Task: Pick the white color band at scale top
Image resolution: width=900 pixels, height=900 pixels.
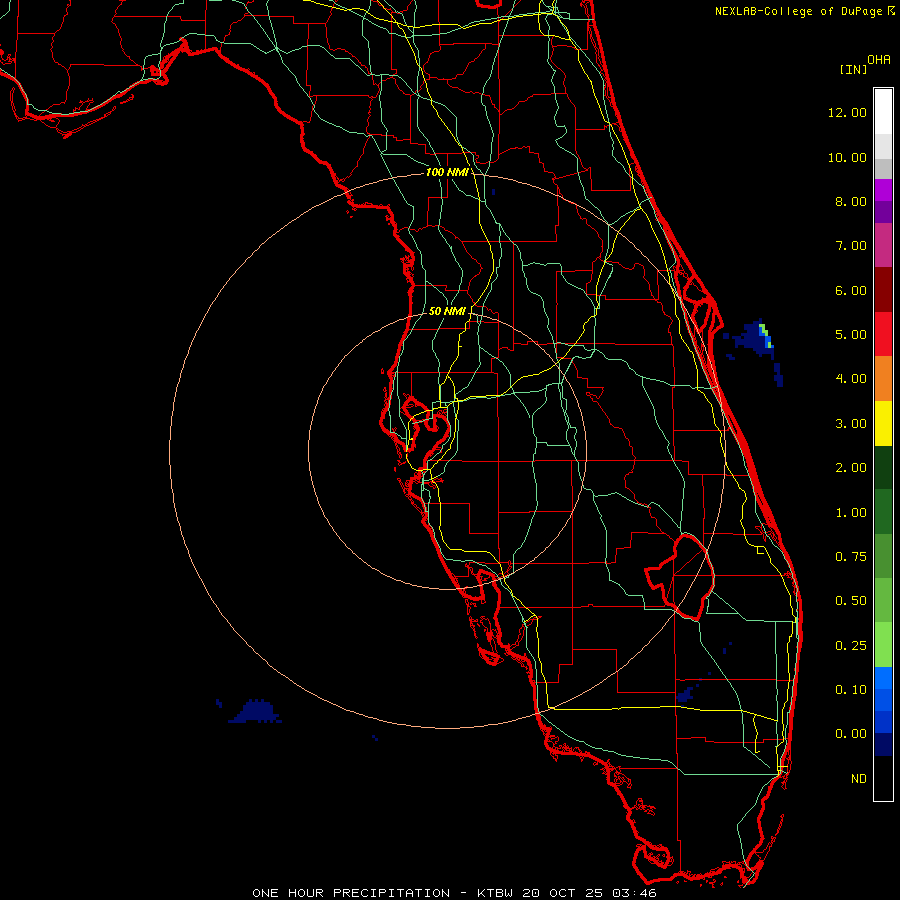Action: coord(883,112)
